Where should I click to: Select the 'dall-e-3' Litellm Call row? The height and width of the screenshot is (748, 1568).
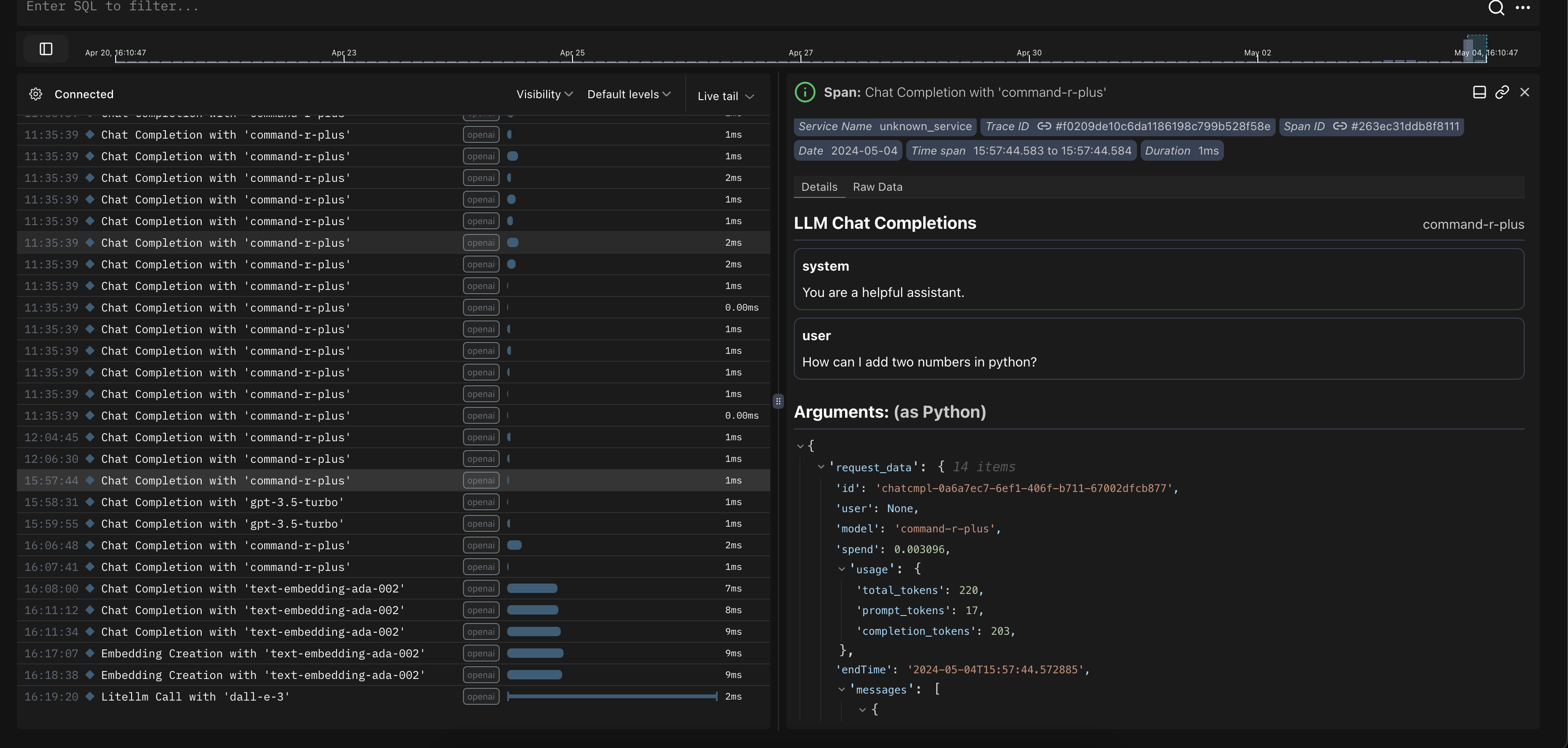195,697
